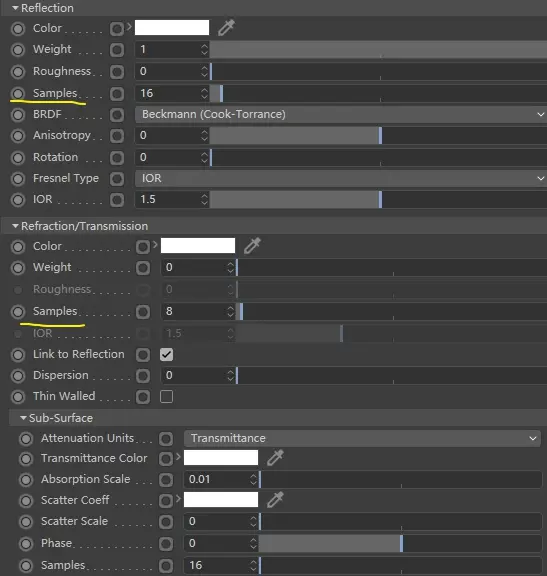Toggle the Scatter Scale node port
Screen dimensions: 547x576
[166, 522]
